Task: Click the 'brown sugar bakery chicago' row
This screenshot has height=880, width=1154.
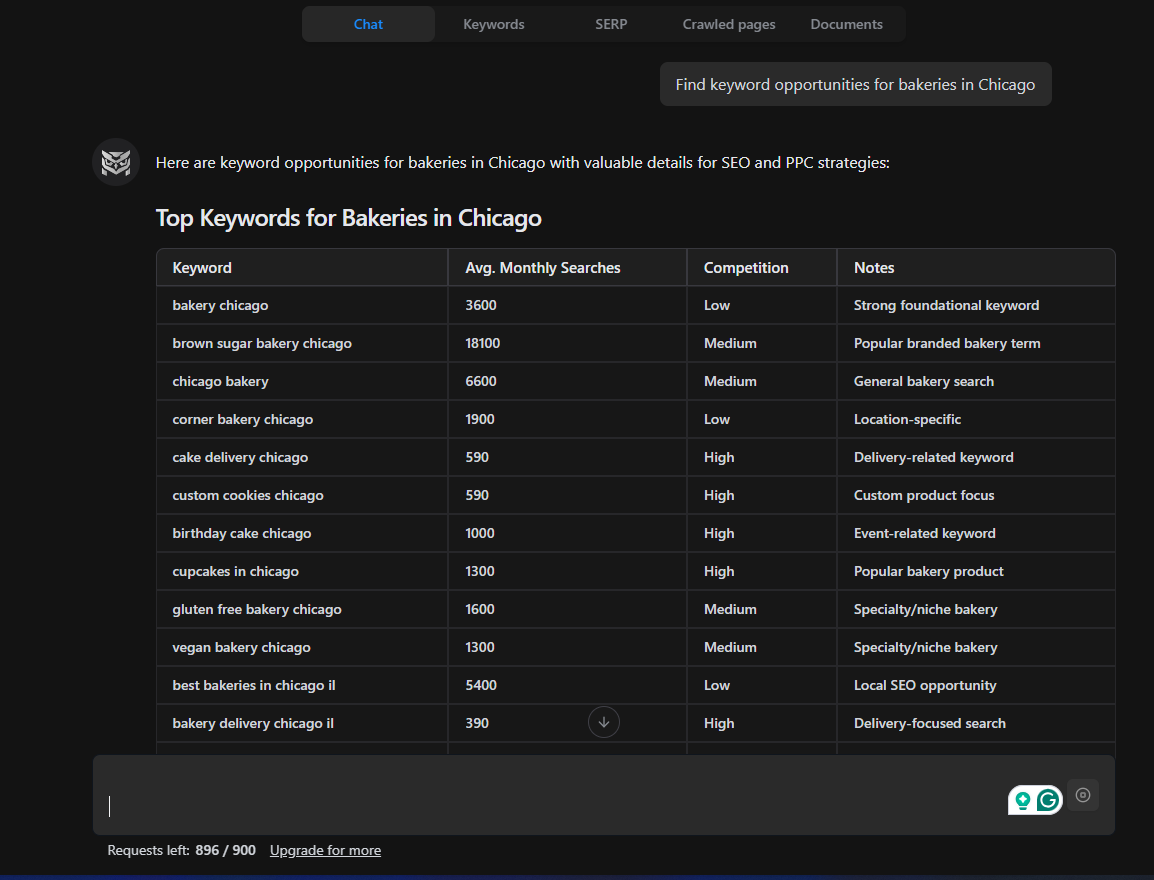Action: [300, 343]
